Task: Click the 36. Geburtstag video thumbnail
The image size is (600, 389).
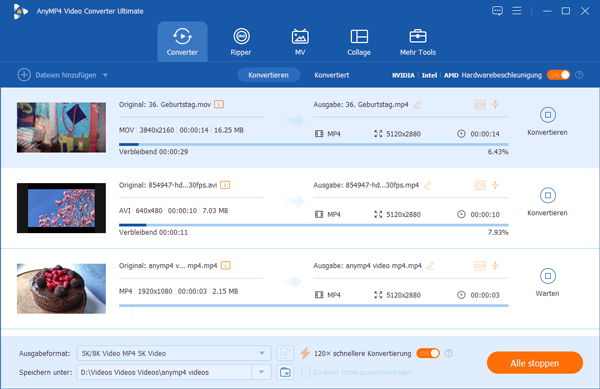Action: [61, 127]
